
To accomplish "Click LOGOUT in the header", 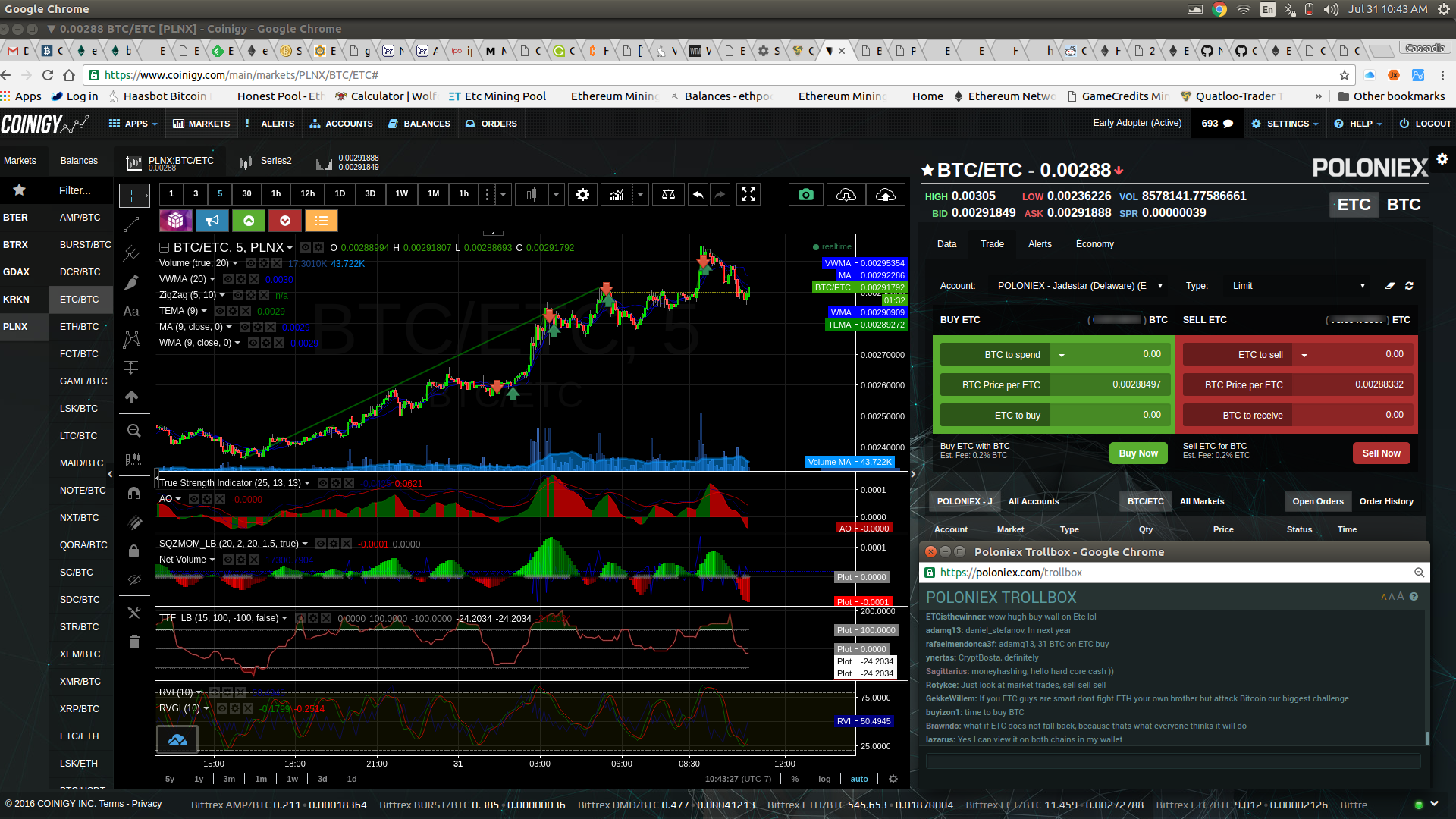I will (x=1425, y=124).
